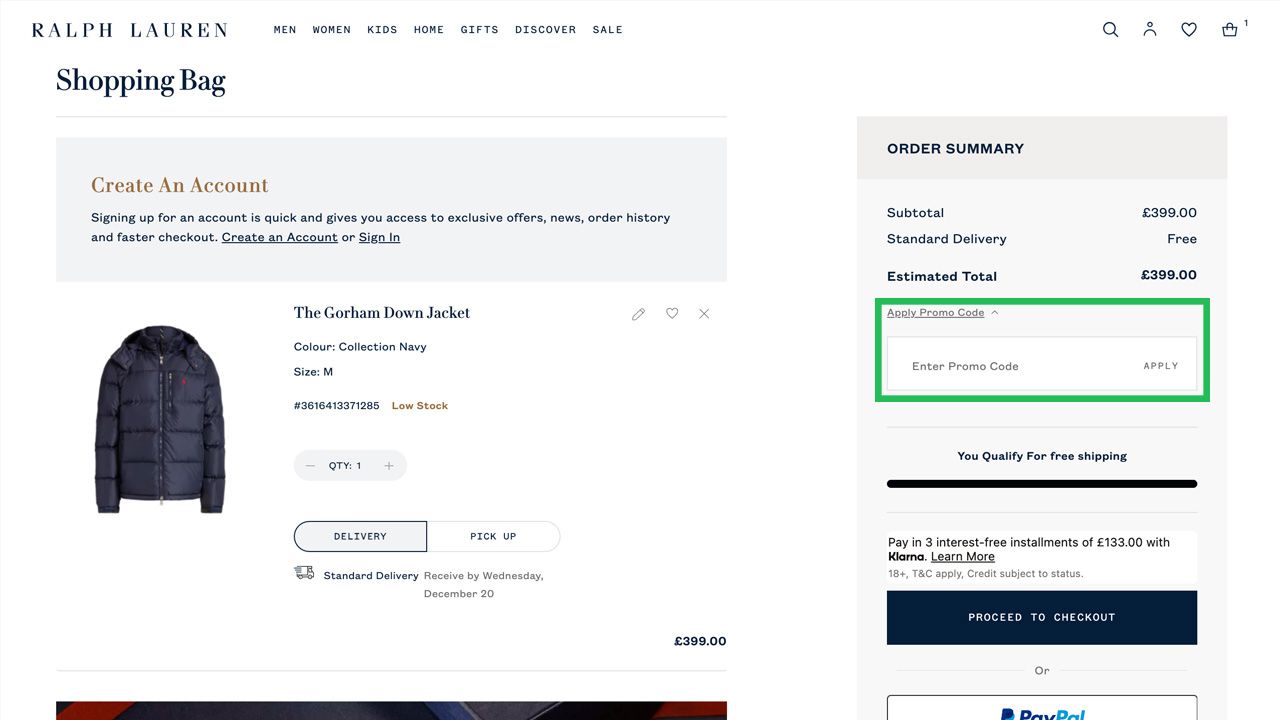1280x720 pixels.
Task: Select the Pick Up option
Action: coord(493,536)
